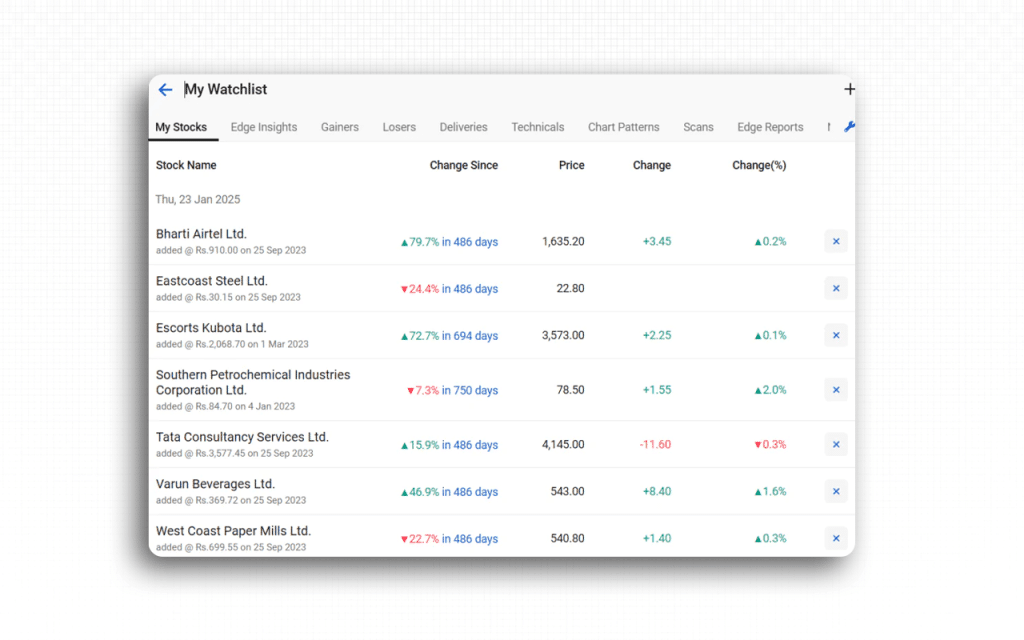The width and height of the screenshot is (1024, 640).
Task: Switch to the Chart Patterns tab
Action: click(623, 127)
